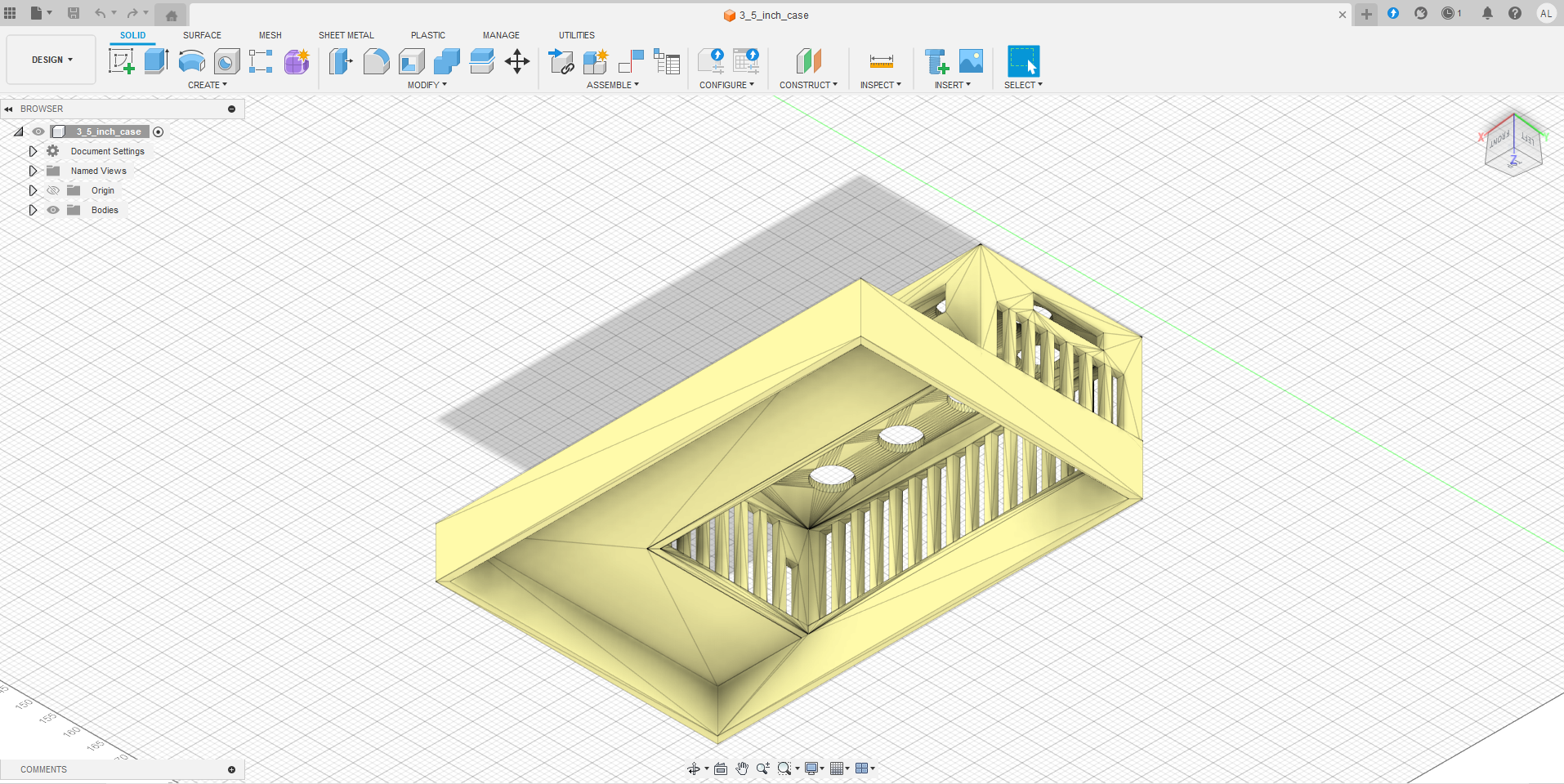Switch to the SURFACE tab
1564x784 pixels.
(202, 35)
